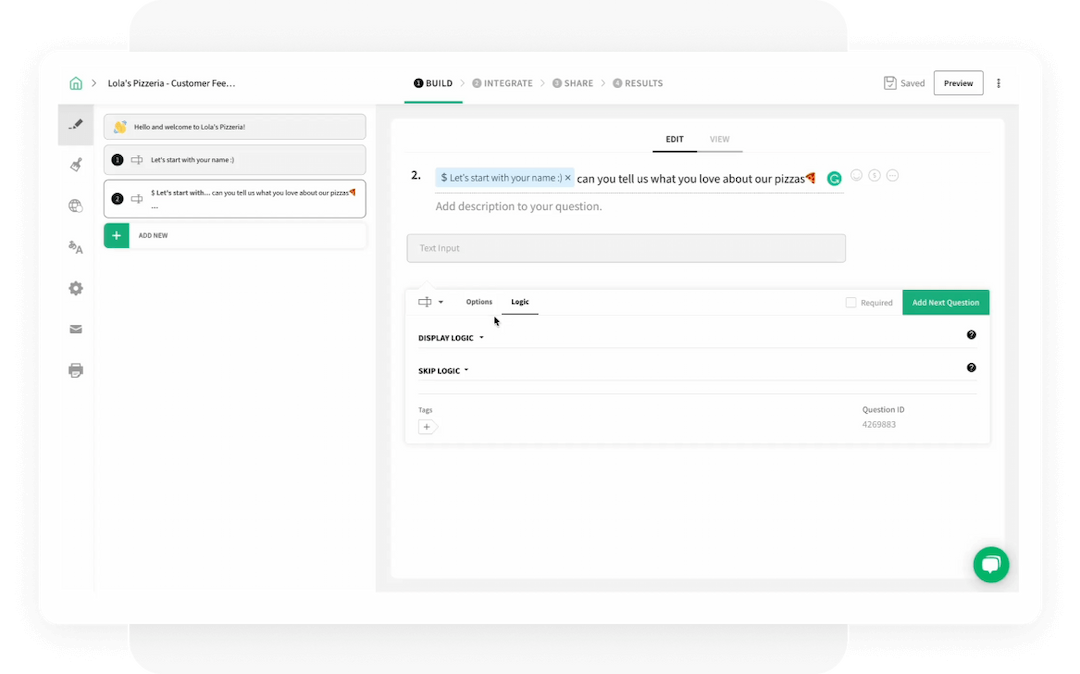The image size is (1080, 674).
Task: Open the translation icon in sidebar
Action: tap(76, 247)
